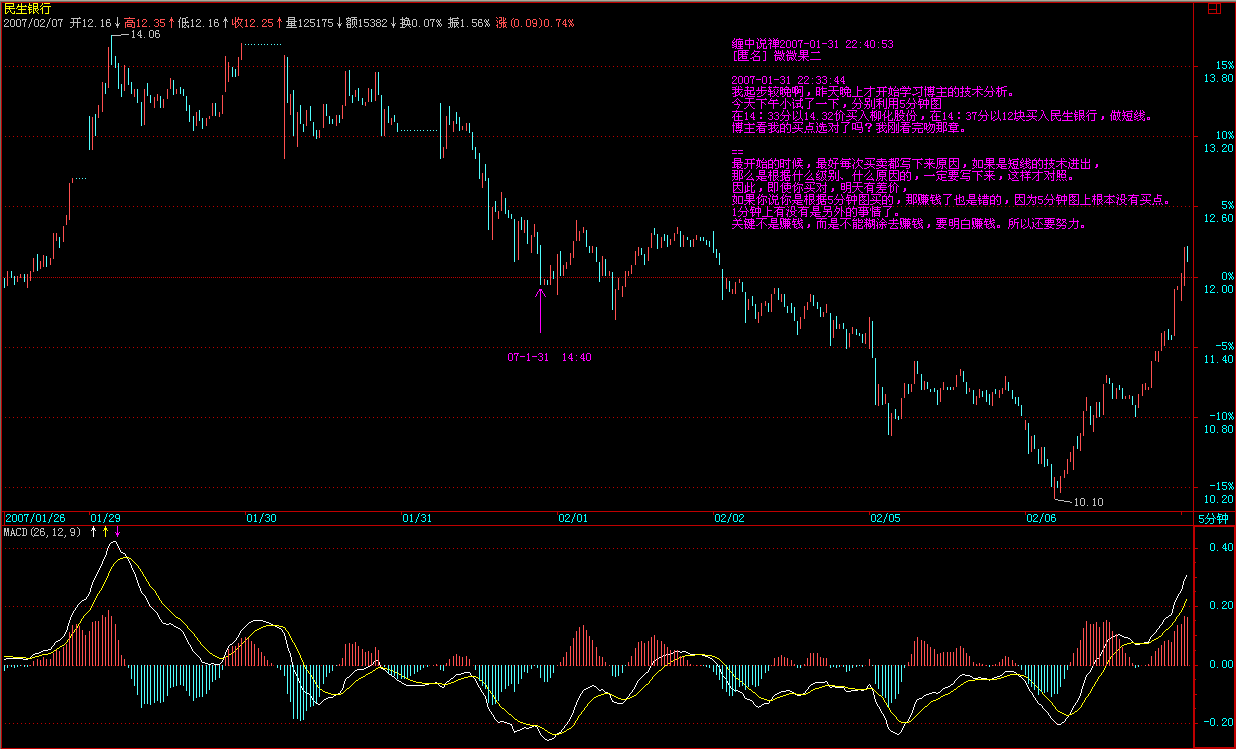This screenshot has width=1236, height=749.
Task: Click the 5分钟 period label
Action: tap(1213, 518)
